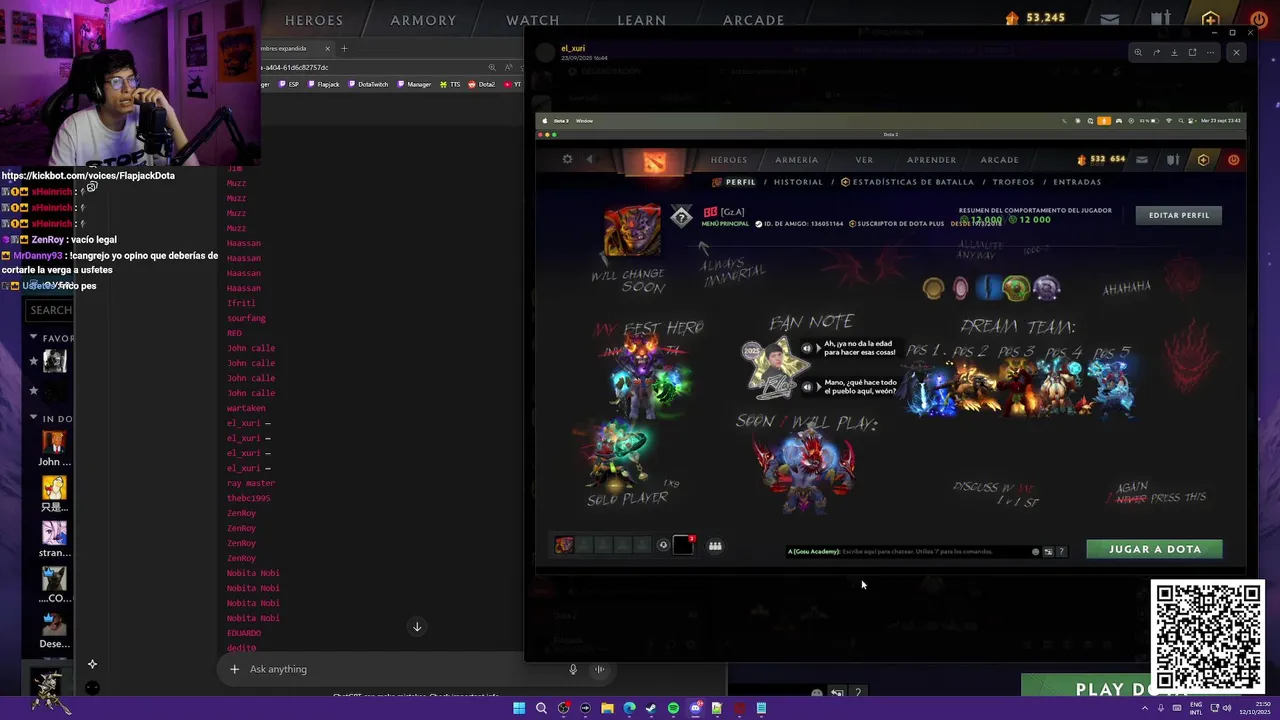
Task: Click the chat emoticon icon at bottom
Action: [x=817, y=692]
